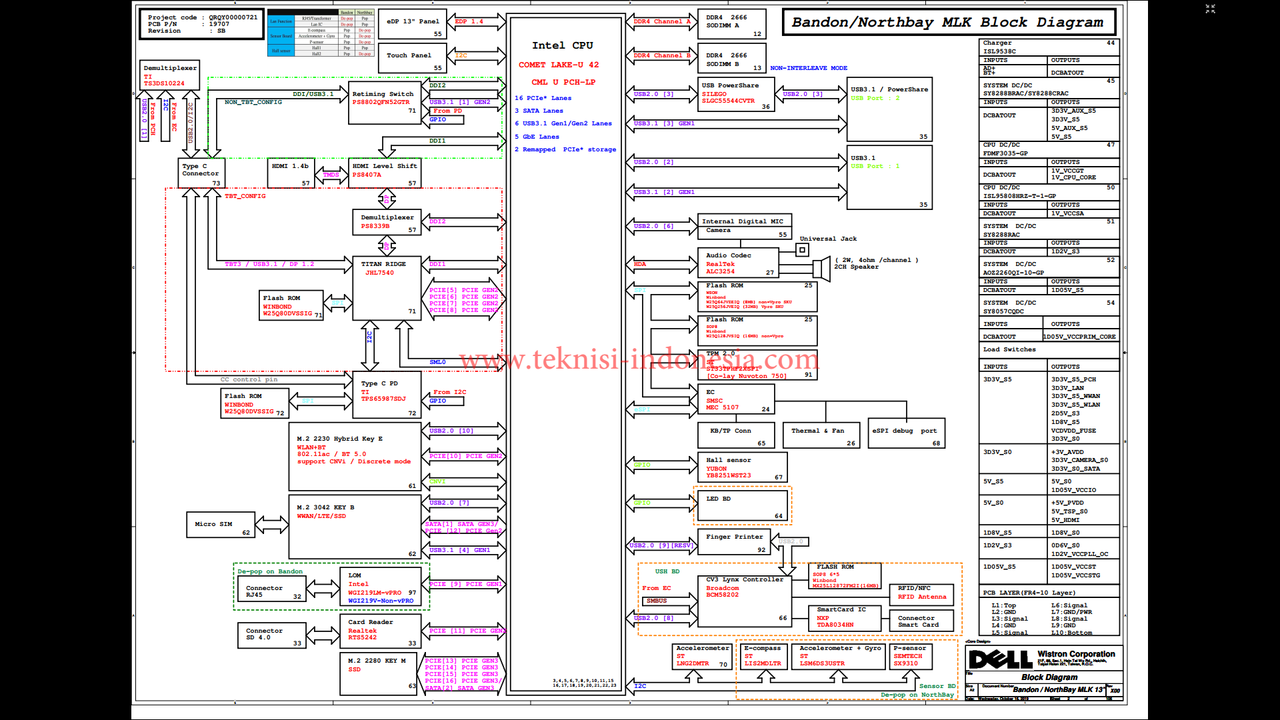The width and height of the screenshot is (1280, 720).
Task: Click the Accelerometer LNG2DMTR block
Action: coord(702,656)
